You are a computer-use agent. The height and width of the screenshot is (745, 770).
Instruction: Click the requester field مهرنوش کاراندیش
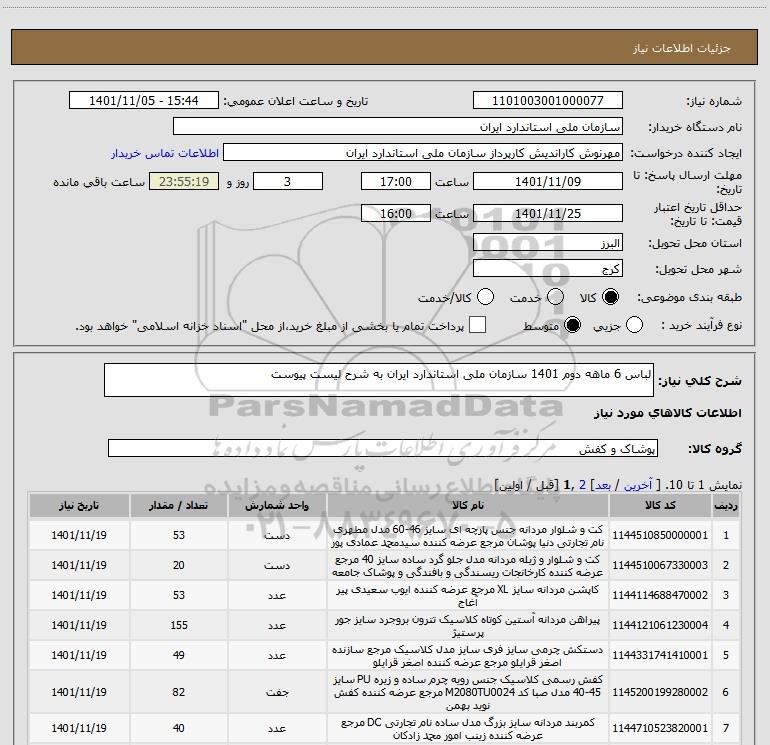pos(423,153)
